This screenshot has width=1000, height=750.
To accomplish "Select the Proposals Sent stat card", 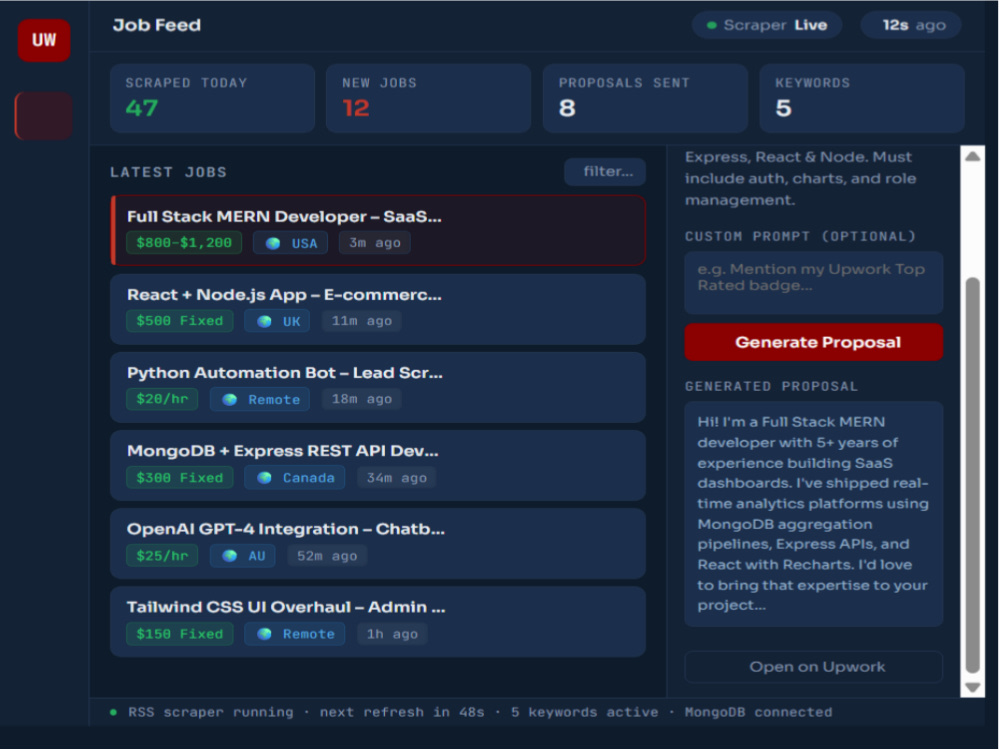I will coord(645,98).
